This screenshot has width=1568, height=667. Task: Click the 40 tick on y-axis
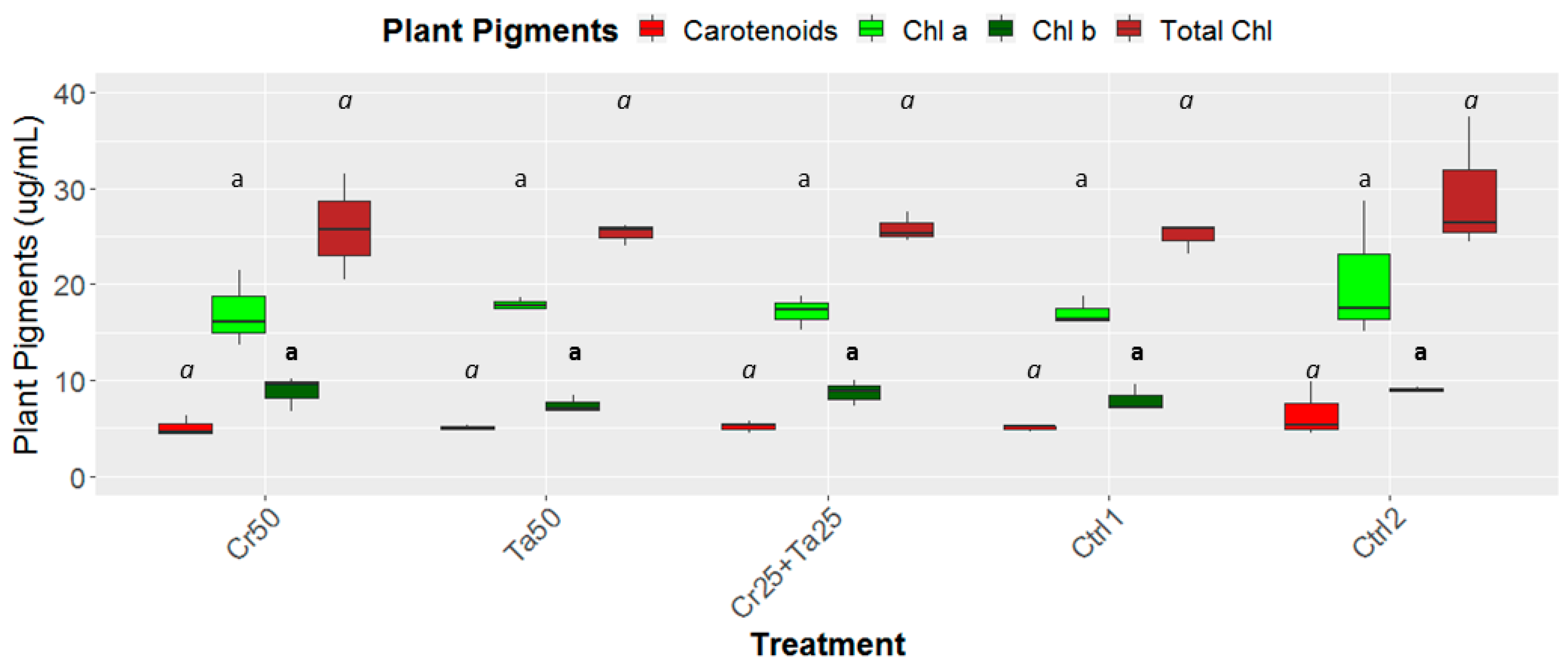[x=69, y=94]
